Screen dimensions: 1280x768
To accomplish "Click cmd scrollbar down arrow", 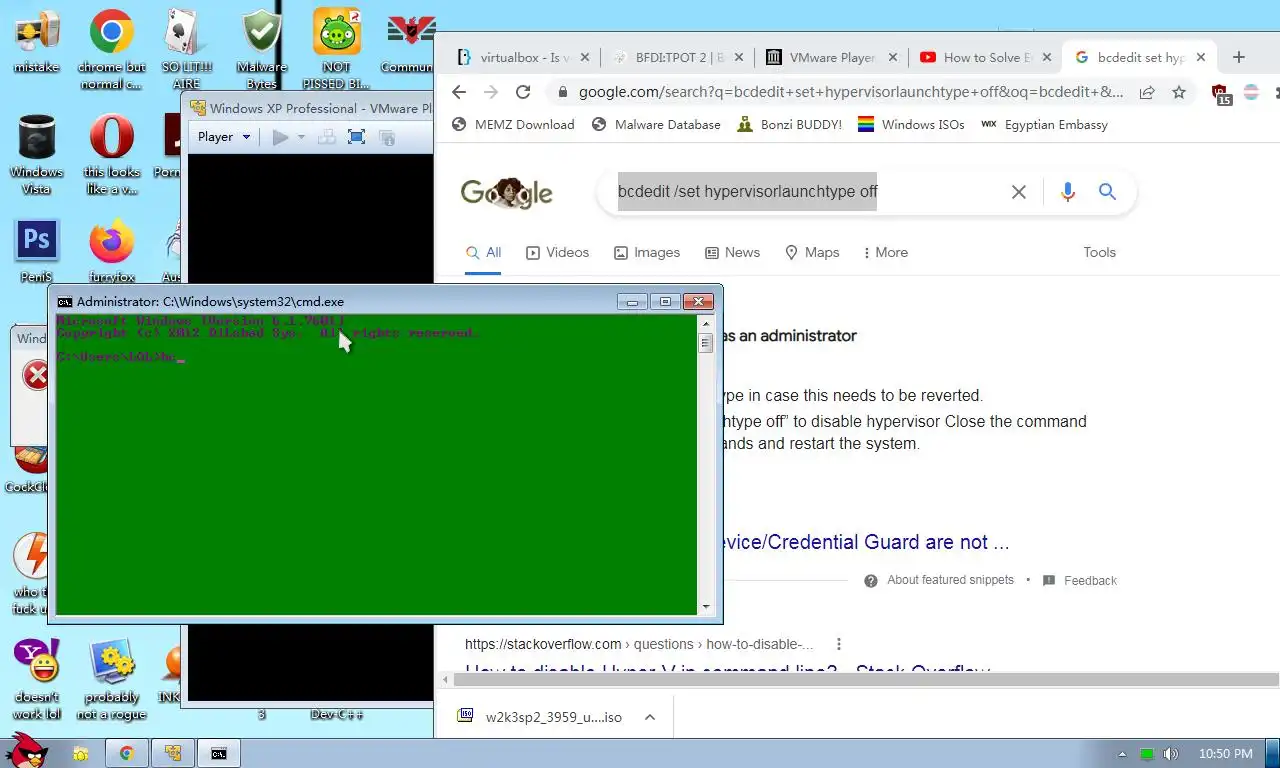I will pyautogui.click(x=706, y=606).
